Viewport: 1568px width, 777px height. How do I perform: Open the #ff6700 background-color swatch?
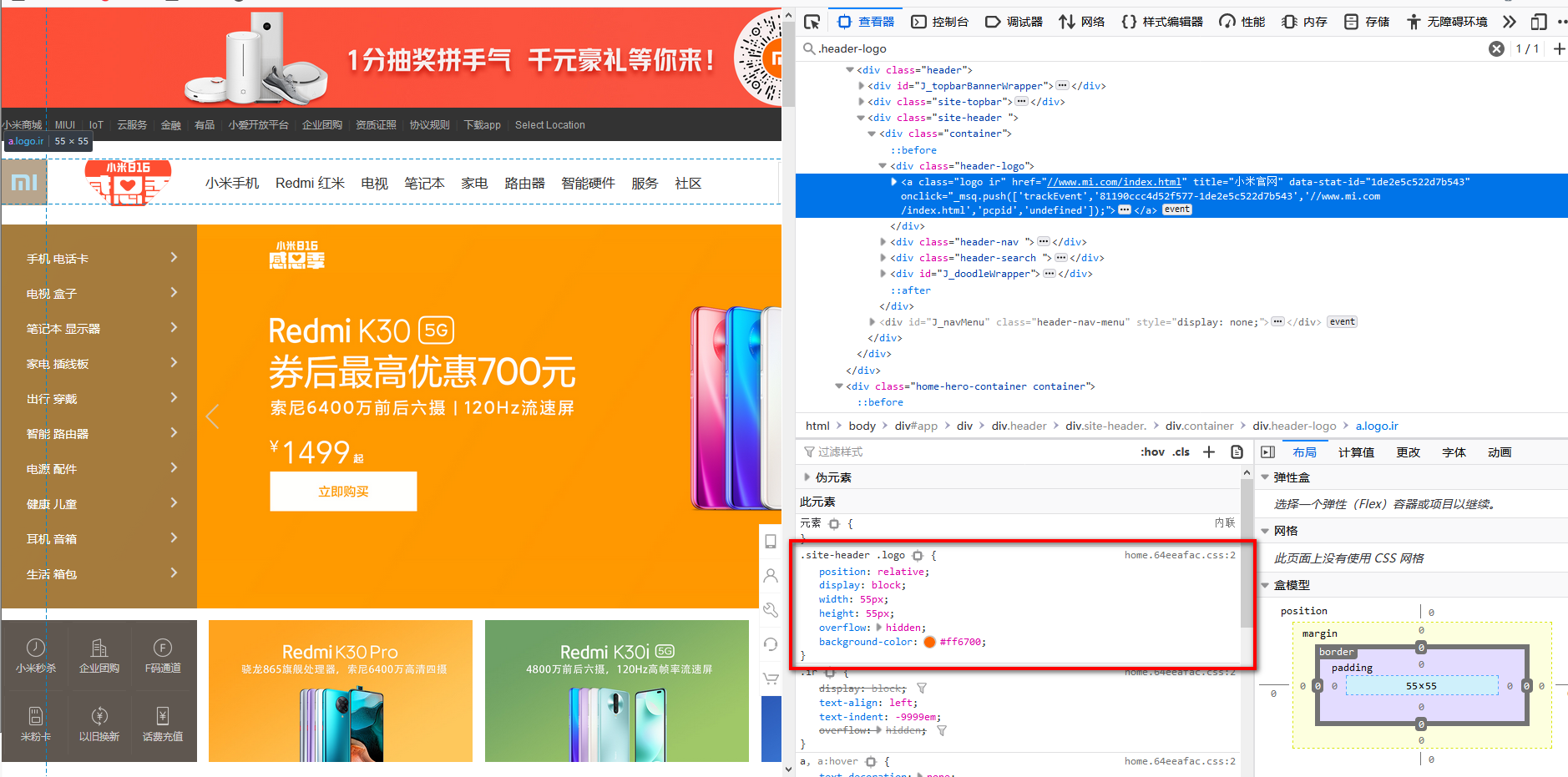(x=929, y=642)
